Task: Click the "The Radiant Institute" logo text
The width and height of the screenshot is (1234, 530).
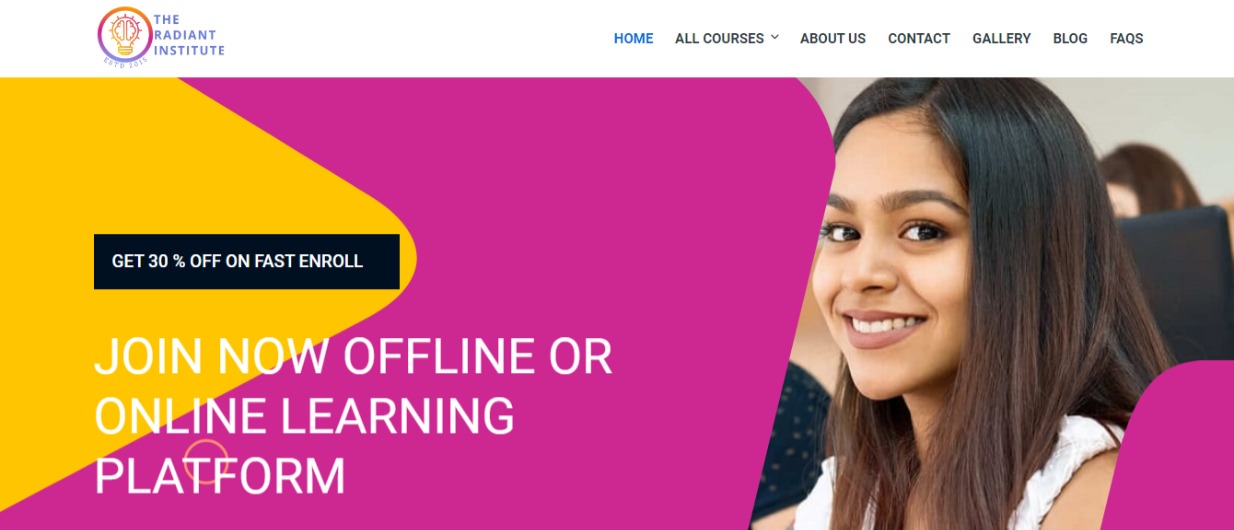Action: [190, 35]
